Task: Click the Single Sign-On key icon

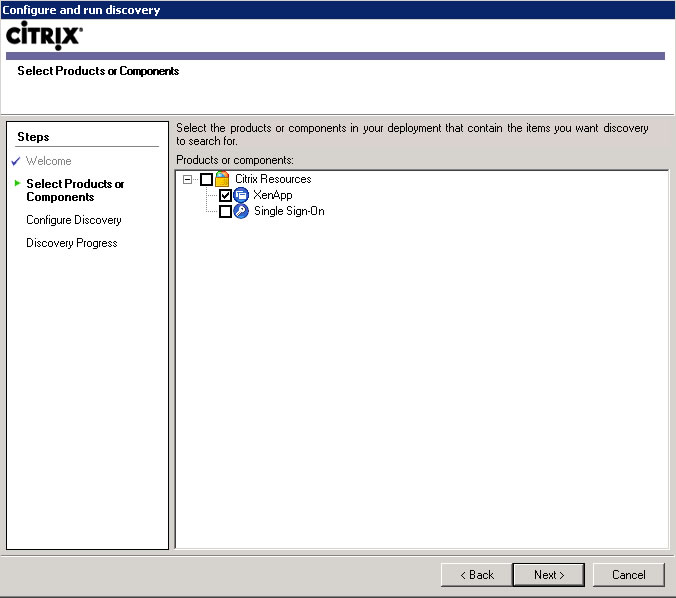Action: pyautogui.click(x=241, y=211)
